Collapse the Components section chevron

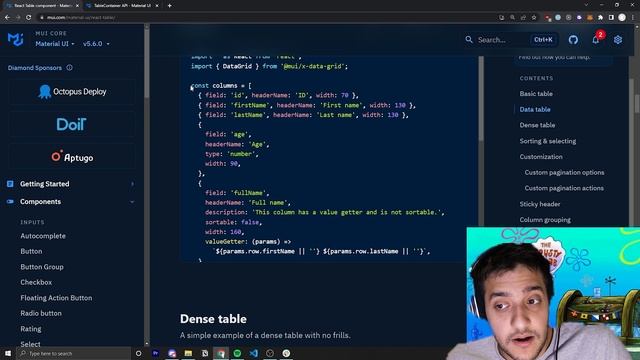(x=132, y=202)
